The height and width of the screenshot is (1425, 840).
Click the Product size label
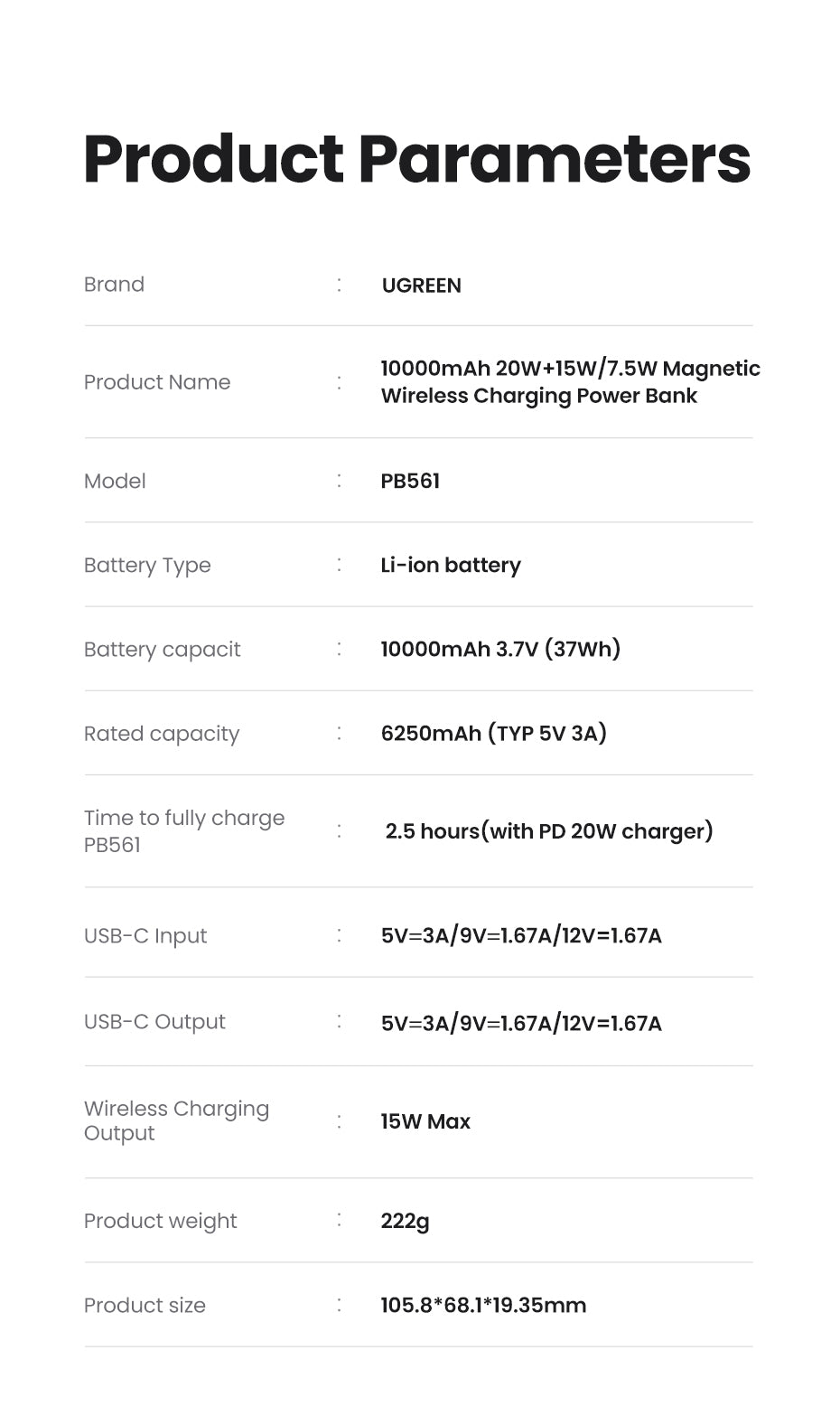(145, 1306)
